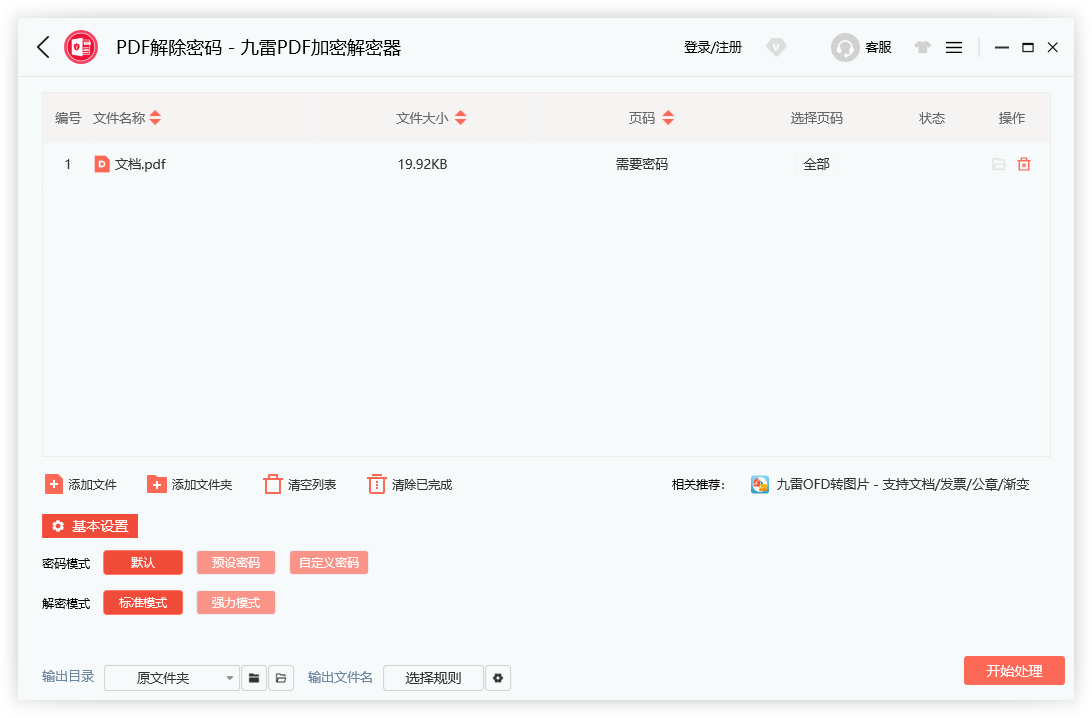Select 强力模式 decryption mode
Screen dimensions: 1092x718
pyautogui.click(x=236, y=603)
